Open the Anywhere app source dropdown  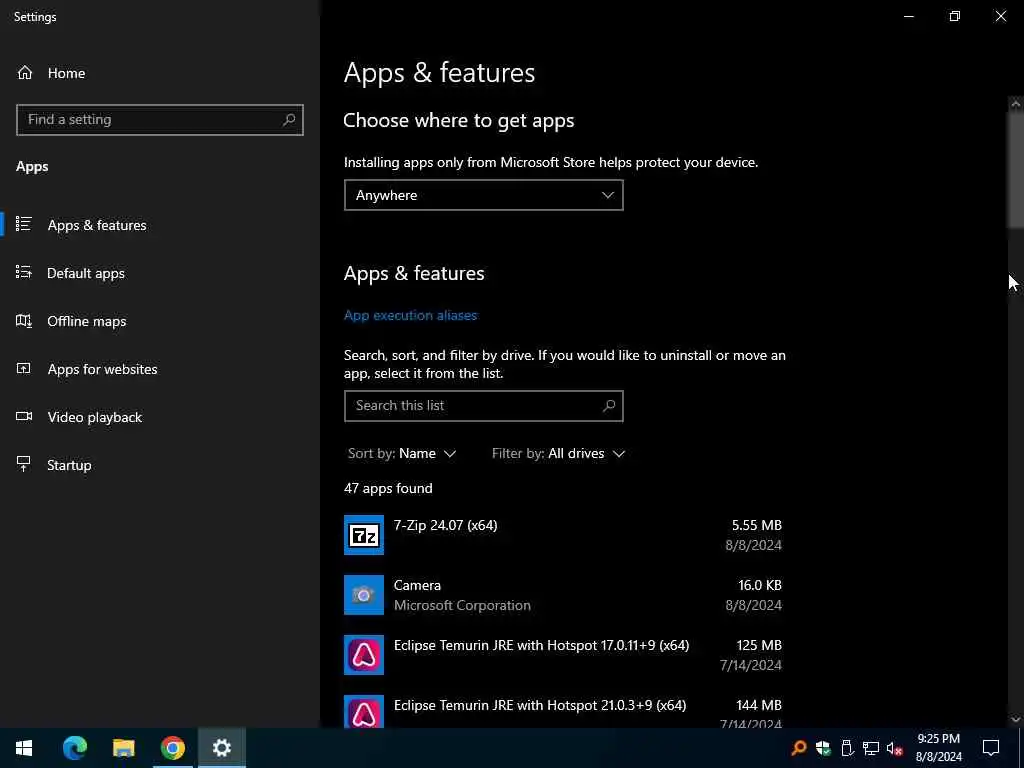(x=484, y=195)
